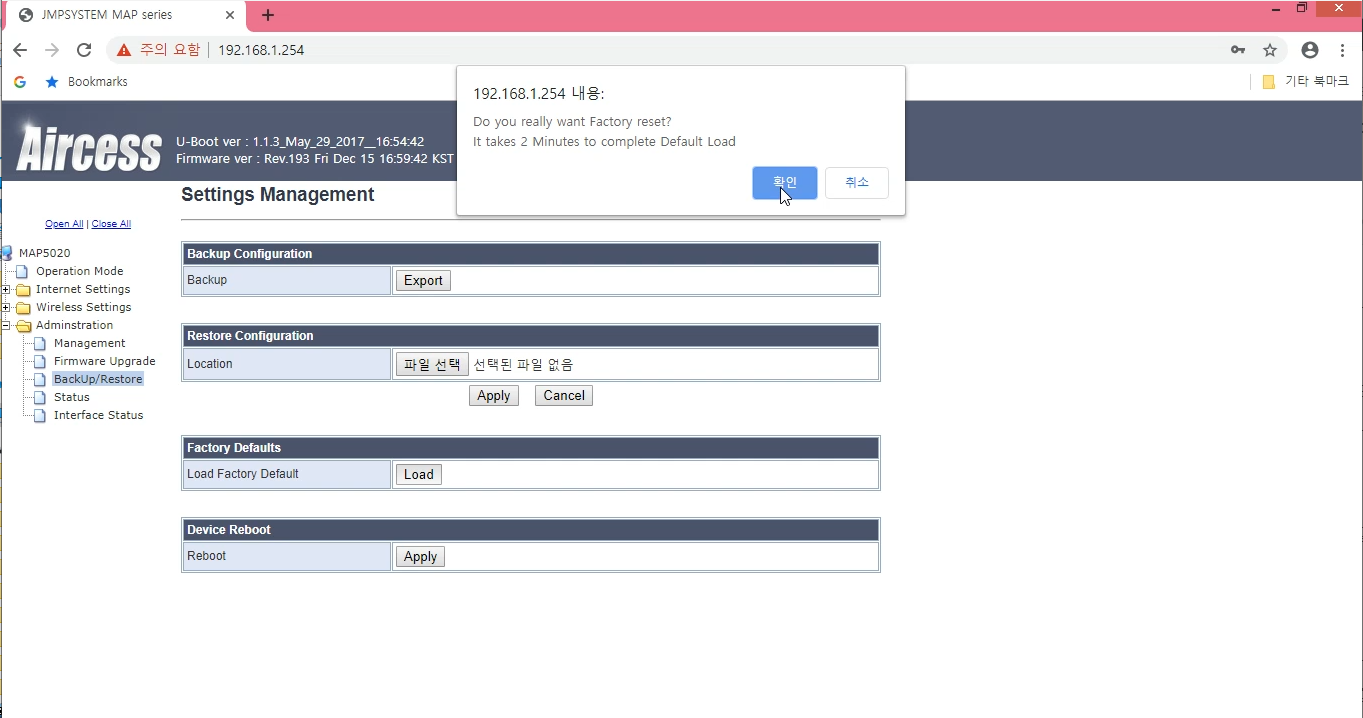Image resolution: width=1363 pixels, height=718 pixels.
Task: Click the Management page icon
Action: (40, 343)
